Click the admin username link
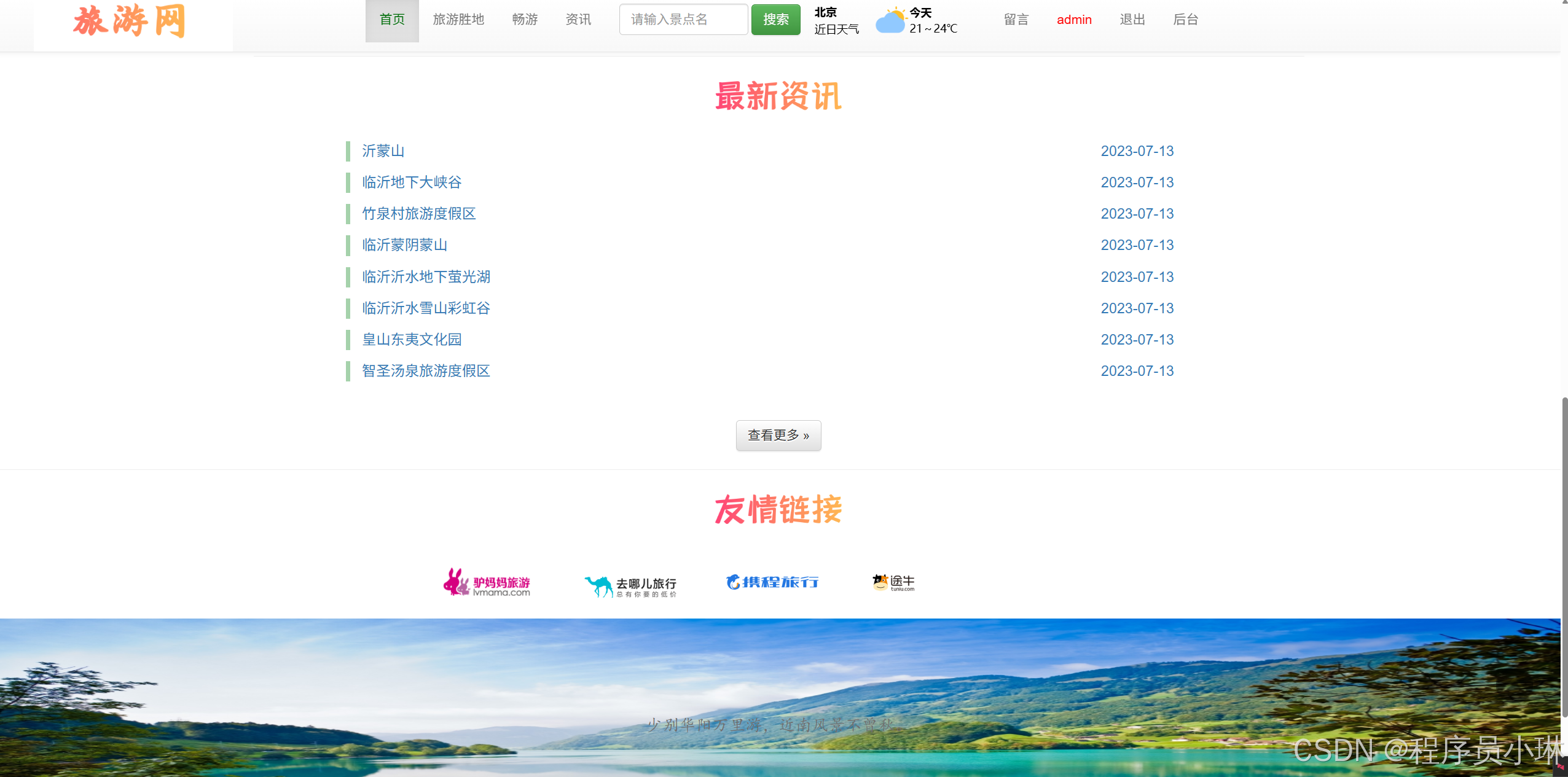1568x777 pixels. 1073,19
